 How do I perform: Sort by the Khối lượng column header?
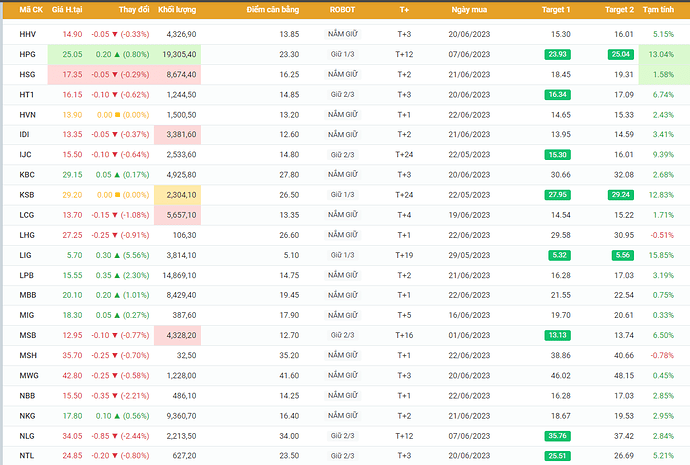point(177,9)
